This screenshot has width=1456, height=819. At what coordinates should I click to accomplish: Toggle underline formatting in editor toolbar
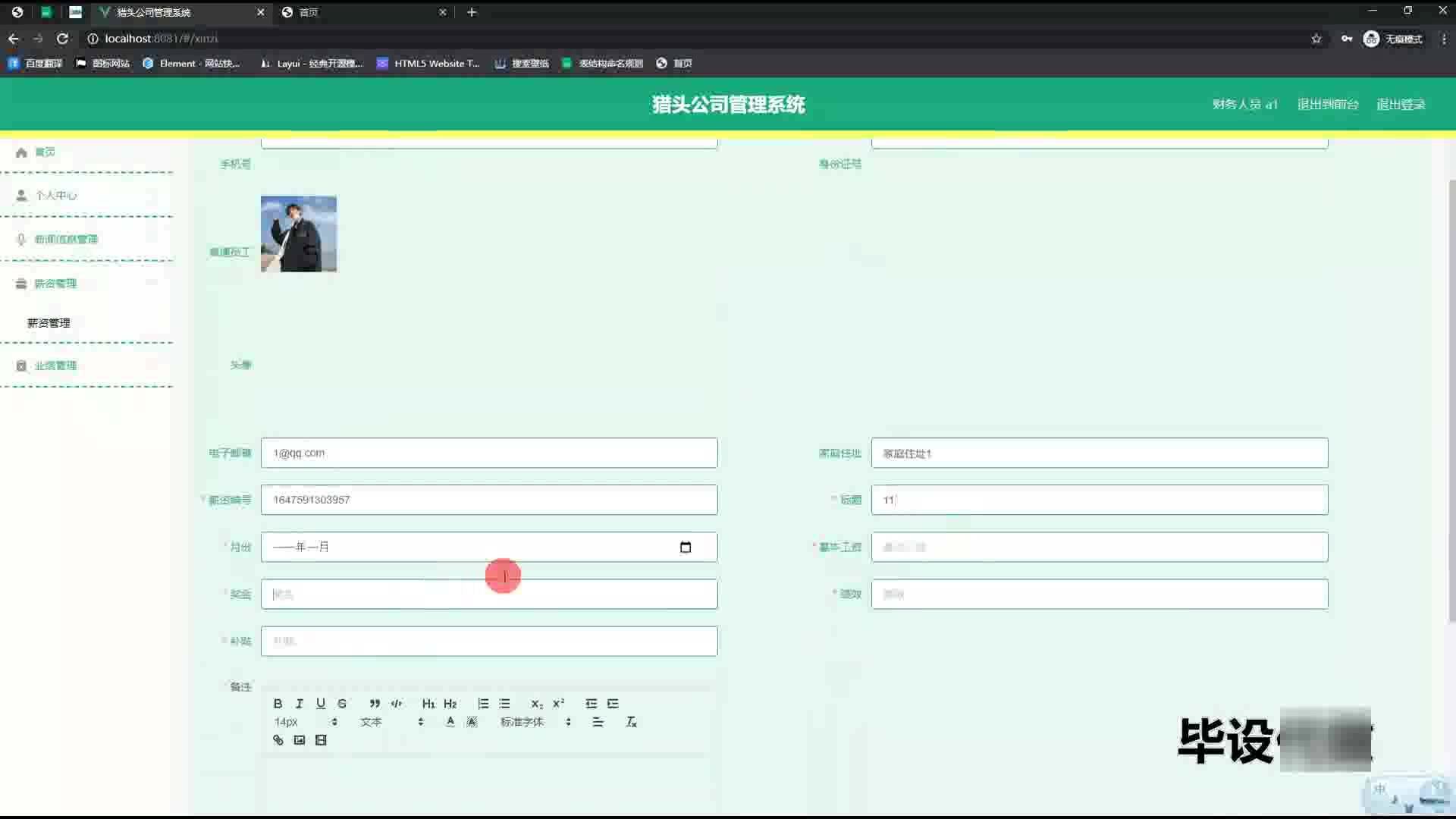(321, 704)
